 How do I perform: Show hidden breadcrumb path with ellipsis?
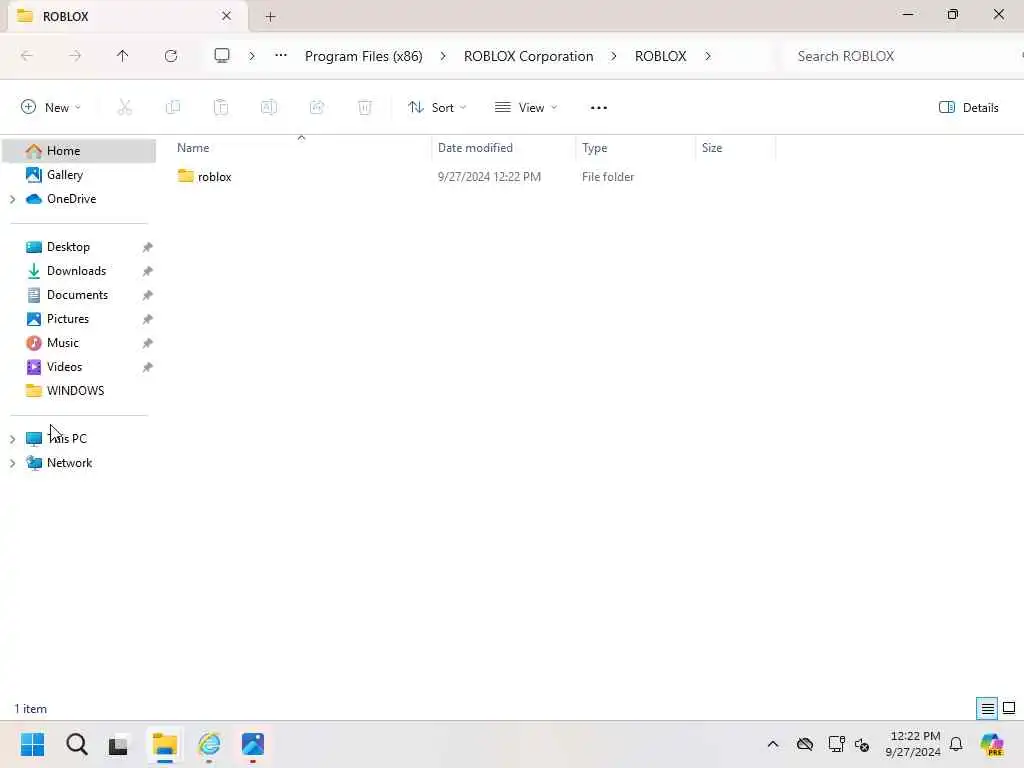tap(281, 56)
